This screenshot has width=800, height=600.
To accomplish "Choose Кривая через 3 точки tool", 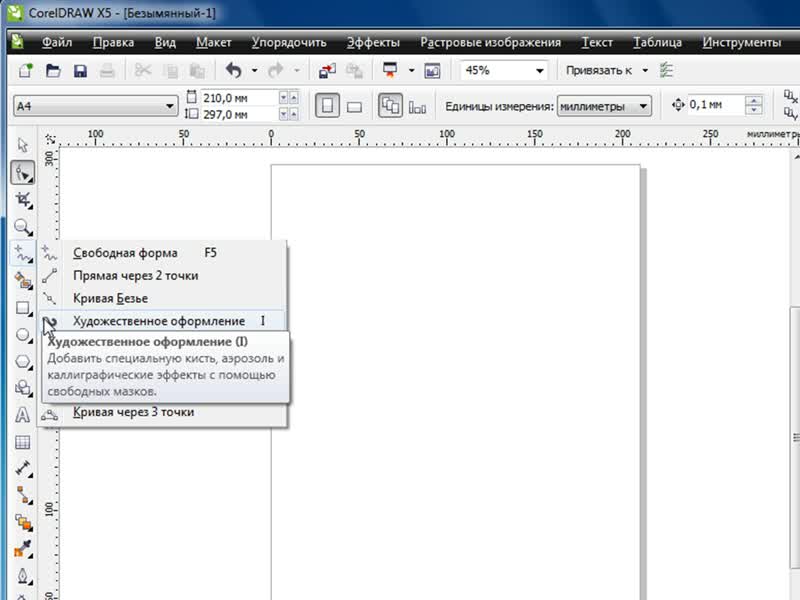I will [163, 412].
